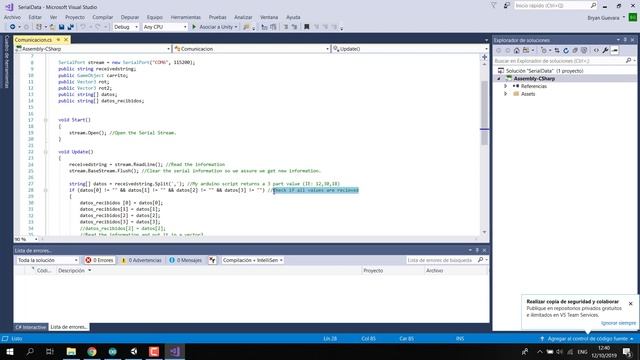Click the search magnifier in Solution Explorer
The image size is (640, 360).
pyautogui.click(x=628, y=60)
